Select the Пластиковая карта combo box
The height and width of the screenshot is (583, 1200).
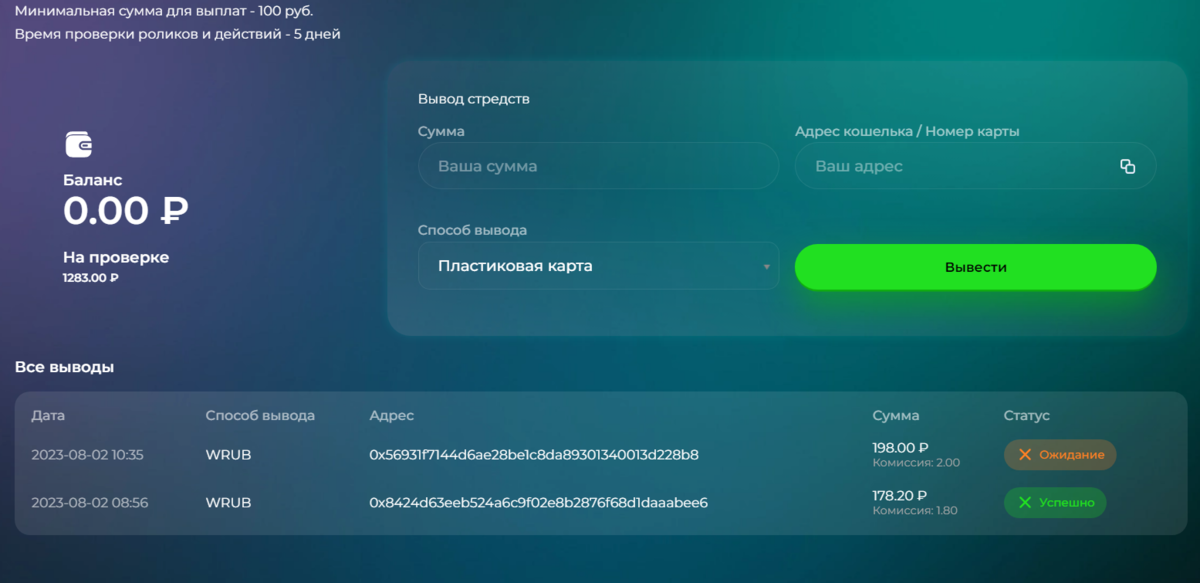(x=598, y=266)
